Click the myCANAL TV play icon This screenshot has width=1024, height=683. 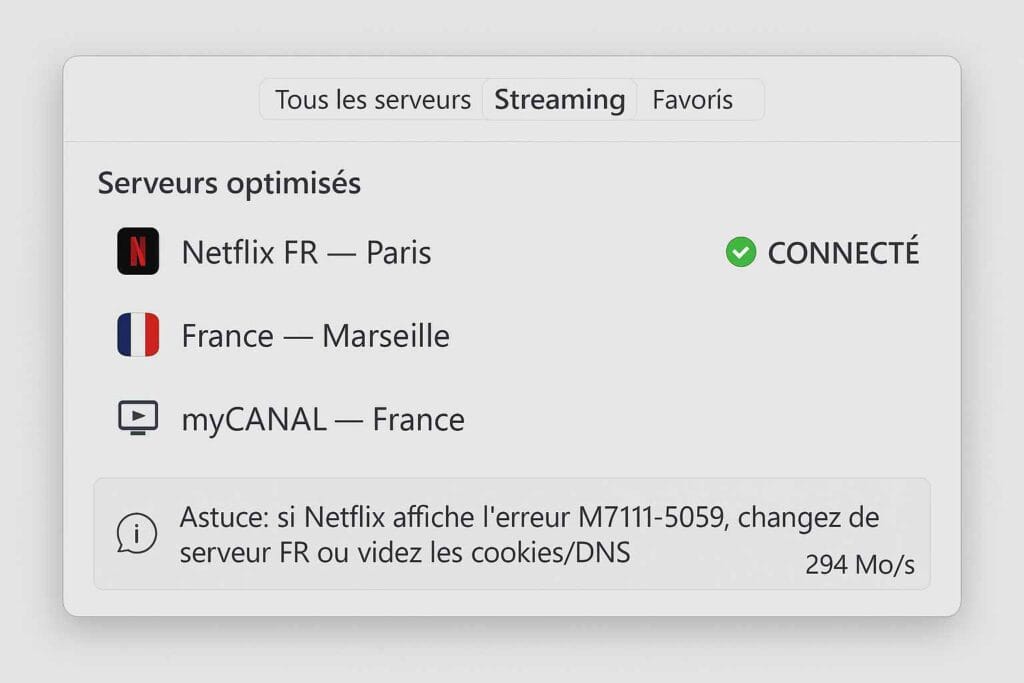(x=138, y=417)
